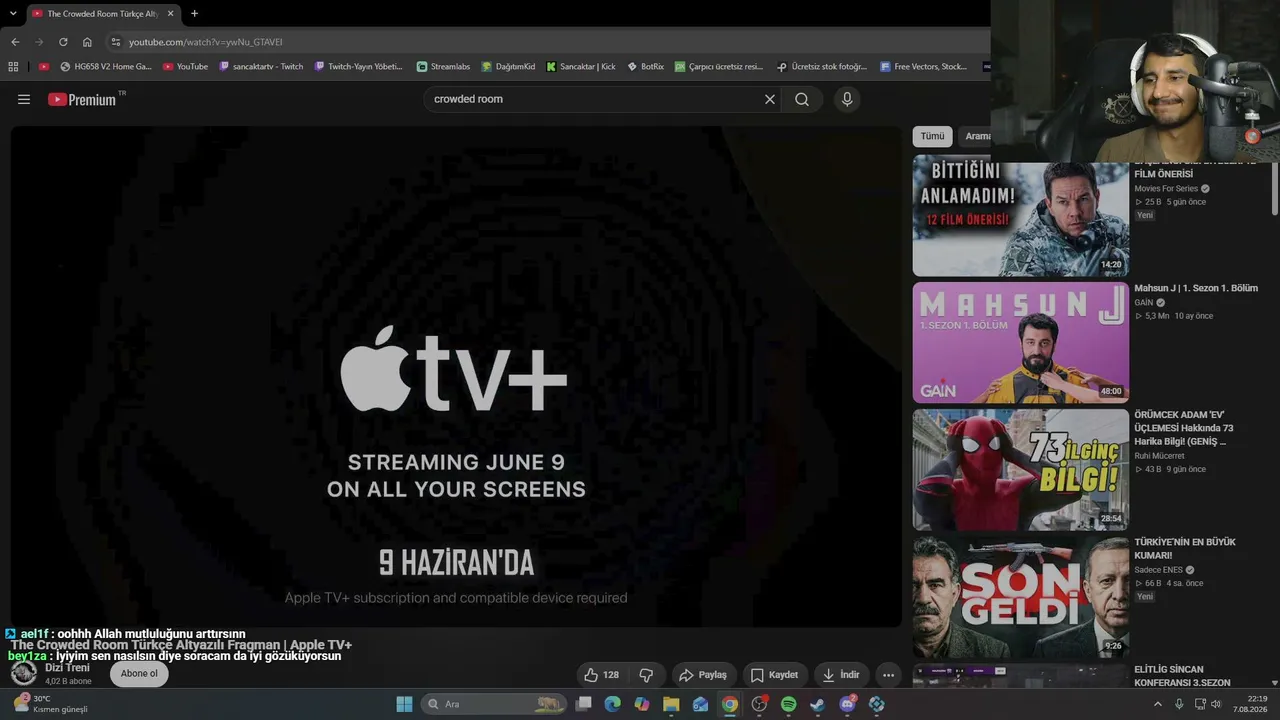Screen dimensions: 1280x720
Task: Open Task View on the taskbar
Action: [584, 704]
